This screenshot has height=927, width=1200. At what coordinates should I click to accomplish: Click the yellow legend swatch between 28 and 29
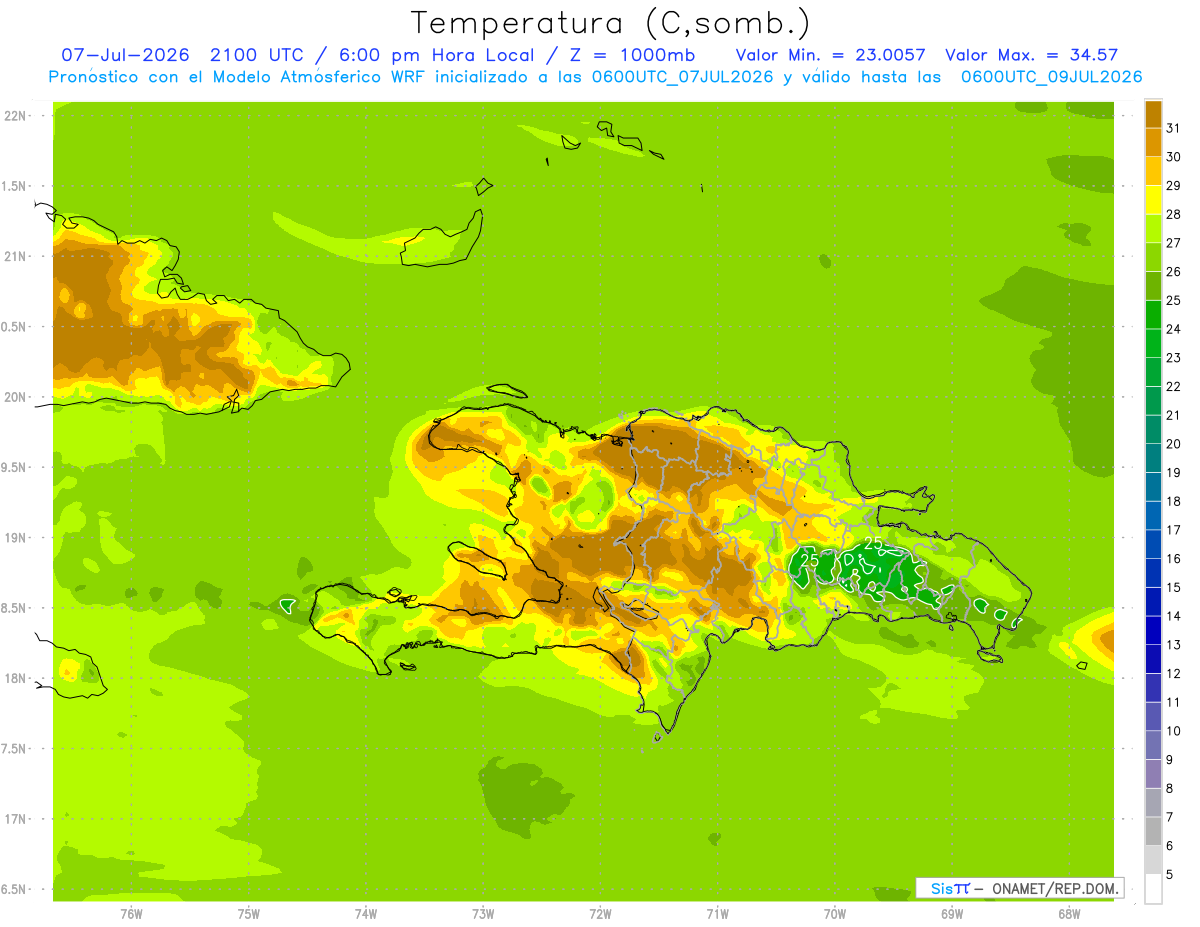1153,200
